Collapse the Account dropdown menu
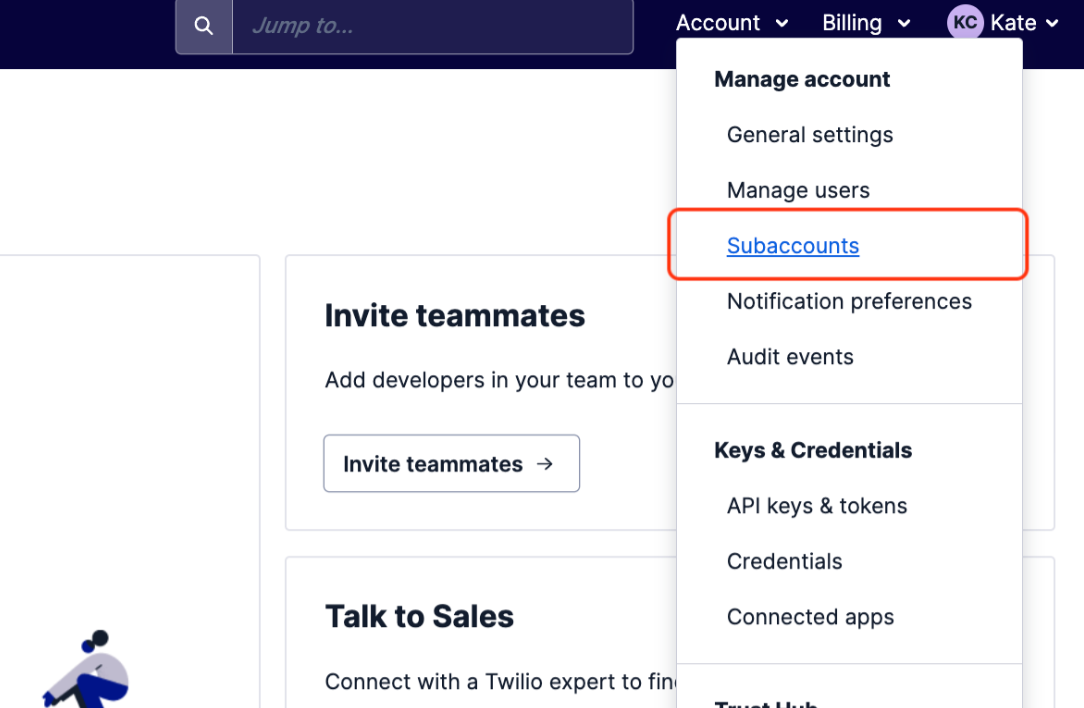The height and width of the screenshot is (708, 1084). click(732, 23)
